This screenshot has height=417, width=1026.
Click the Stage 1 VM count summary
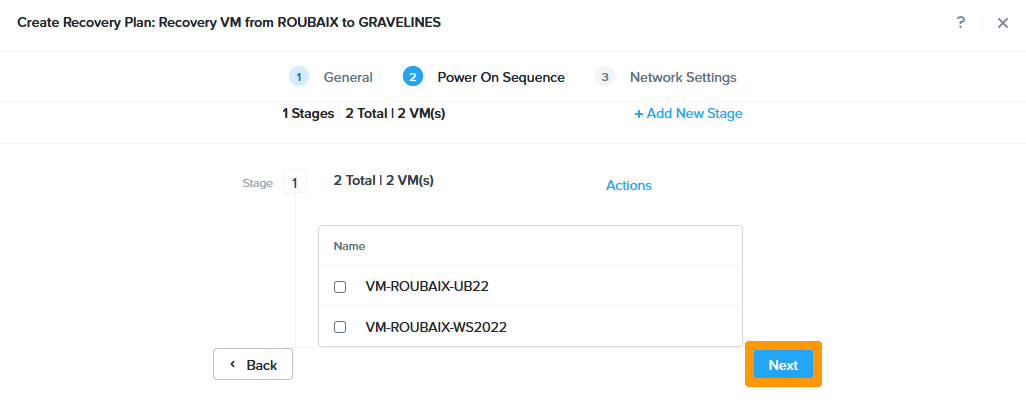tap(383, 181)
